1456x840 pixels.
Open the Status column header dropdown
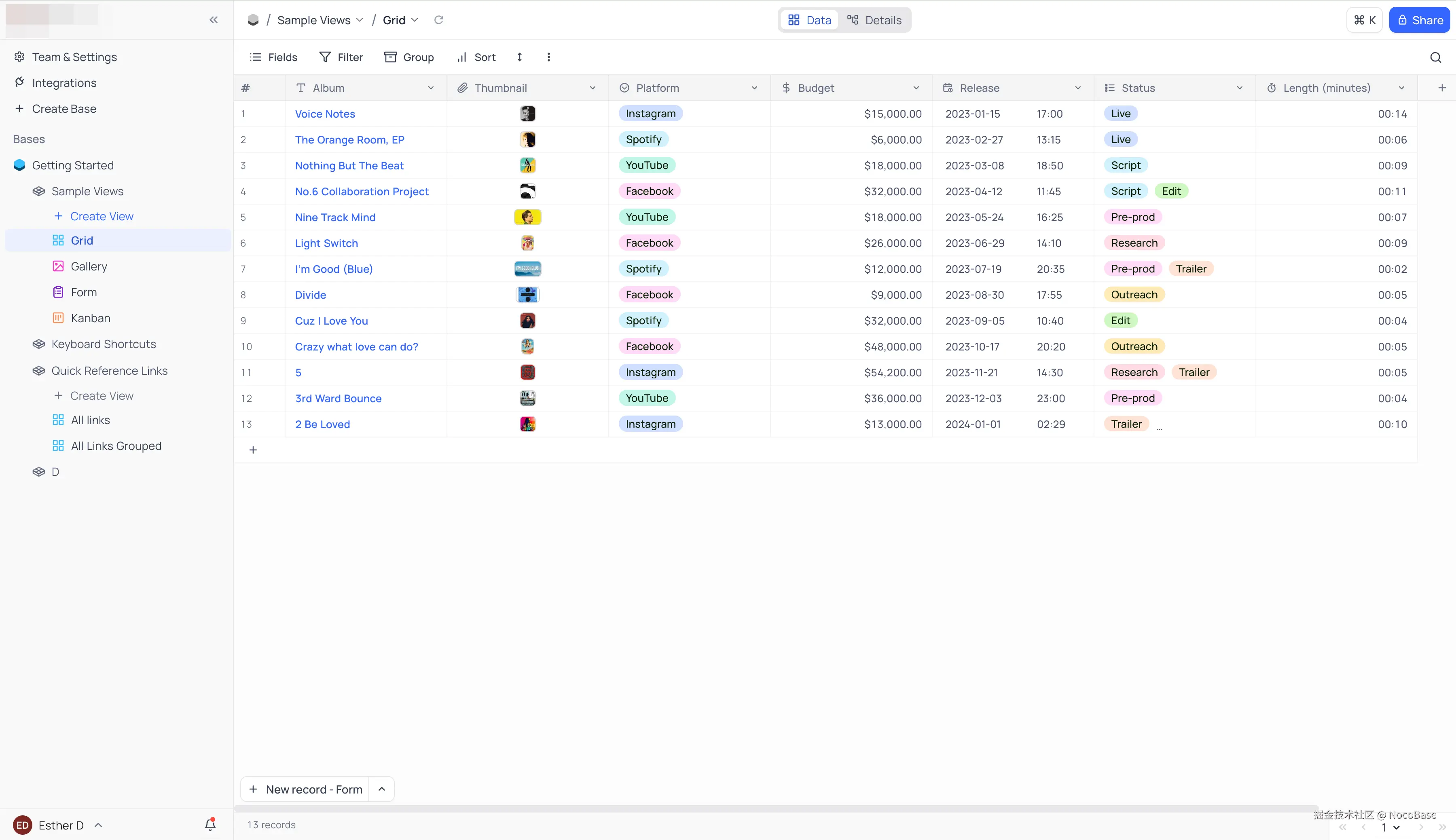point(1239,88)
